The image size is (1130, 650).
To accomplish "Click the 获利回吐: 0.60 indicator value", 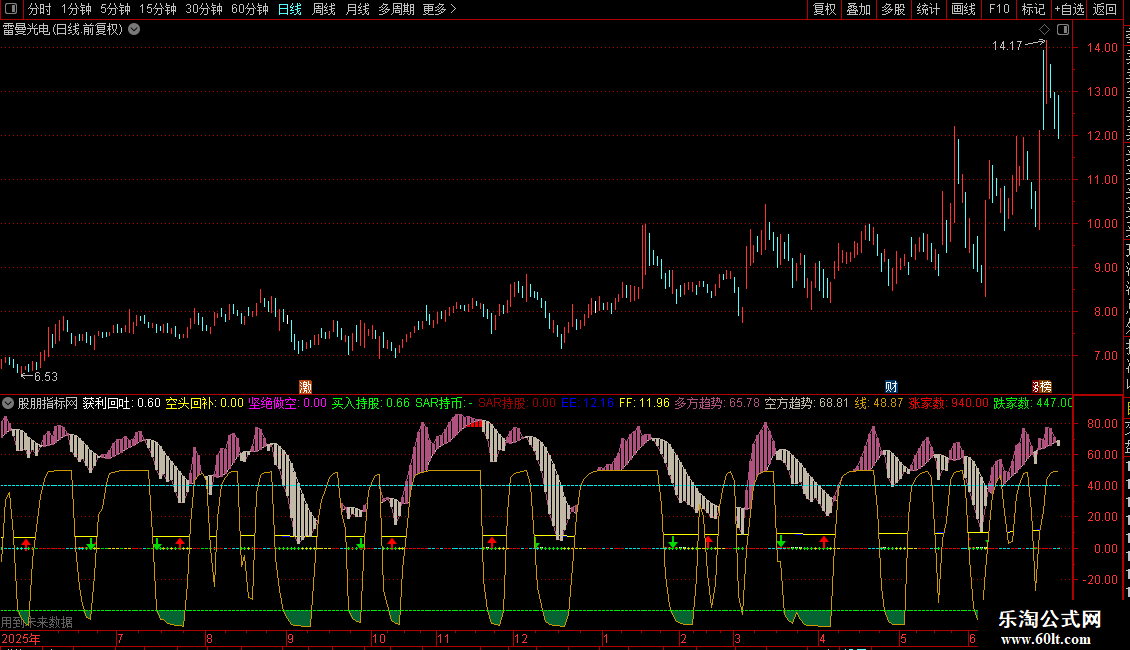I will click(122, 404).
